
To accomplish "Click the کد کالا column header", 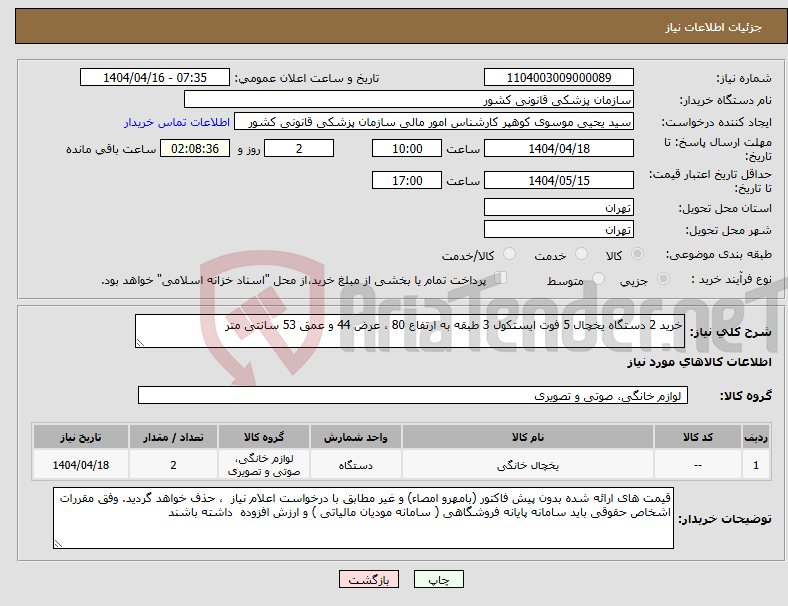I will tap(698, 437).
